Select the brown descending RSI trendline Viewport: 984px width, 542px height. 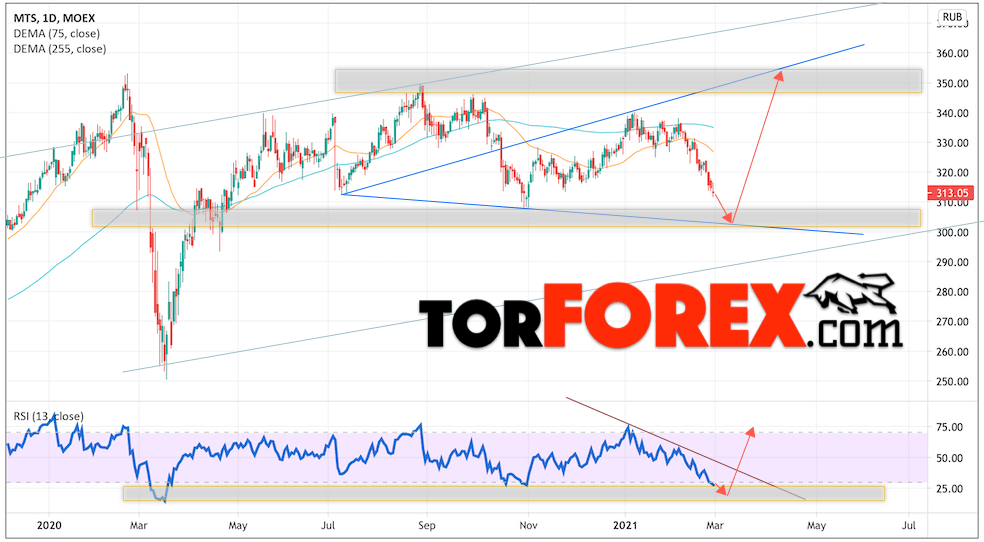click(x=685, y=449)
